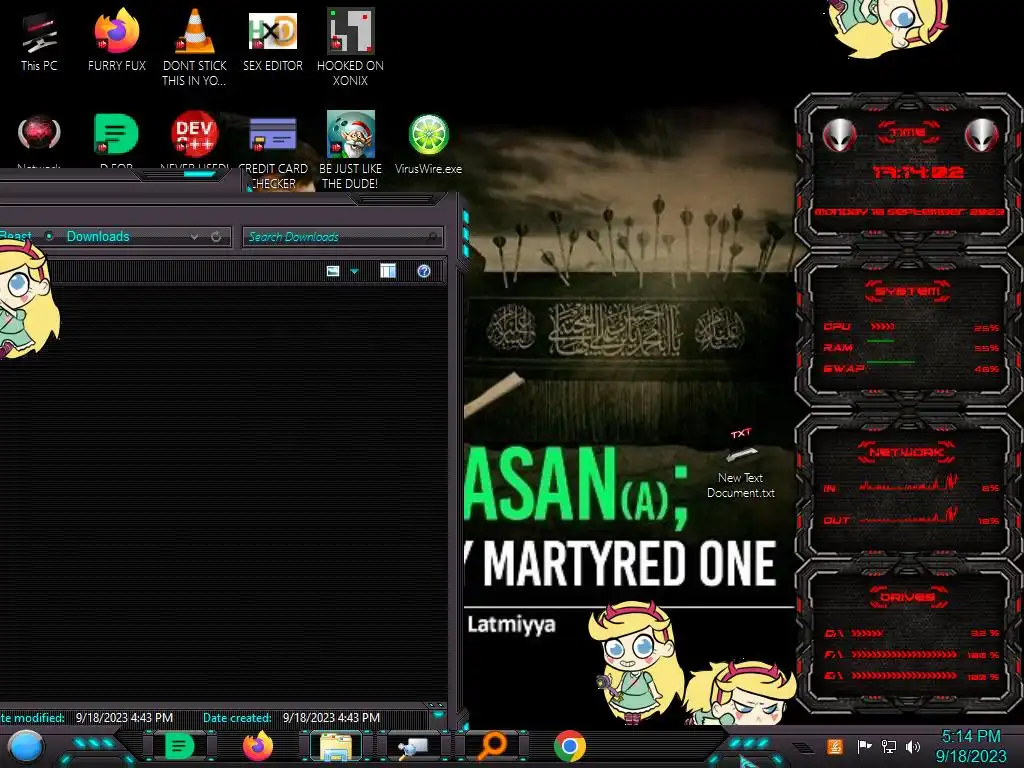Toggle the Explorer preview pane icon

(x=388, y=271)
